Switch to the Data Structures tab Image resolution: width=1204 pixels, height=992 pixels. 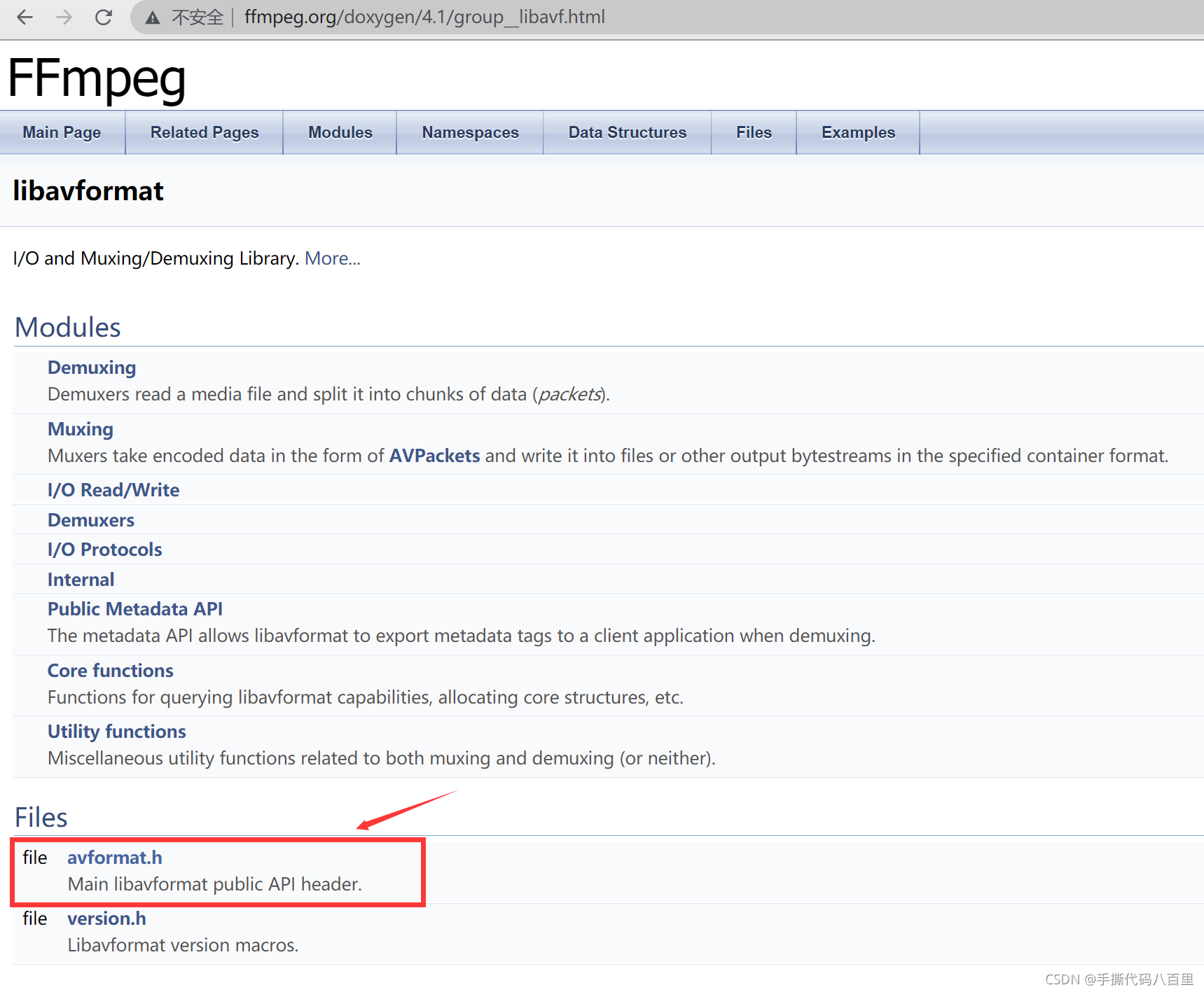click(627, 132)
